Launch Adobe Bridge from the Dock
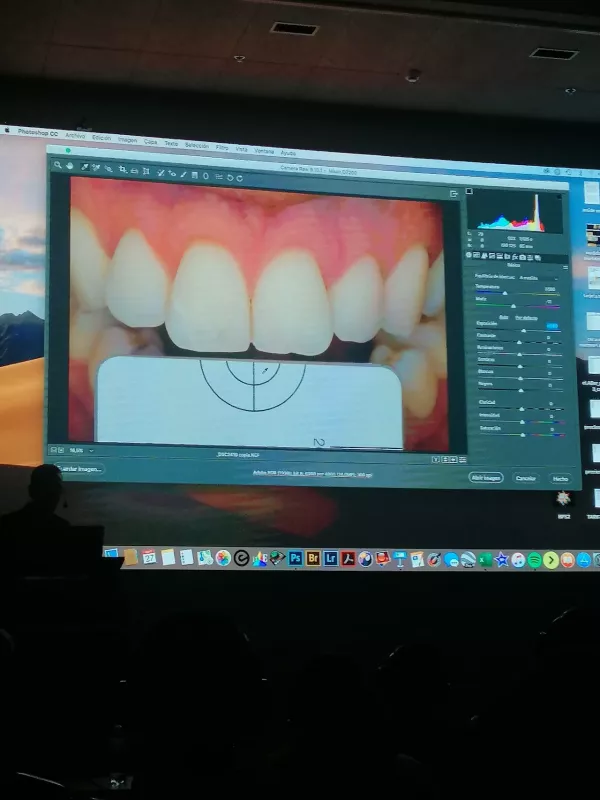This screenshot has width=600, height=800. (x=313, y=558)
